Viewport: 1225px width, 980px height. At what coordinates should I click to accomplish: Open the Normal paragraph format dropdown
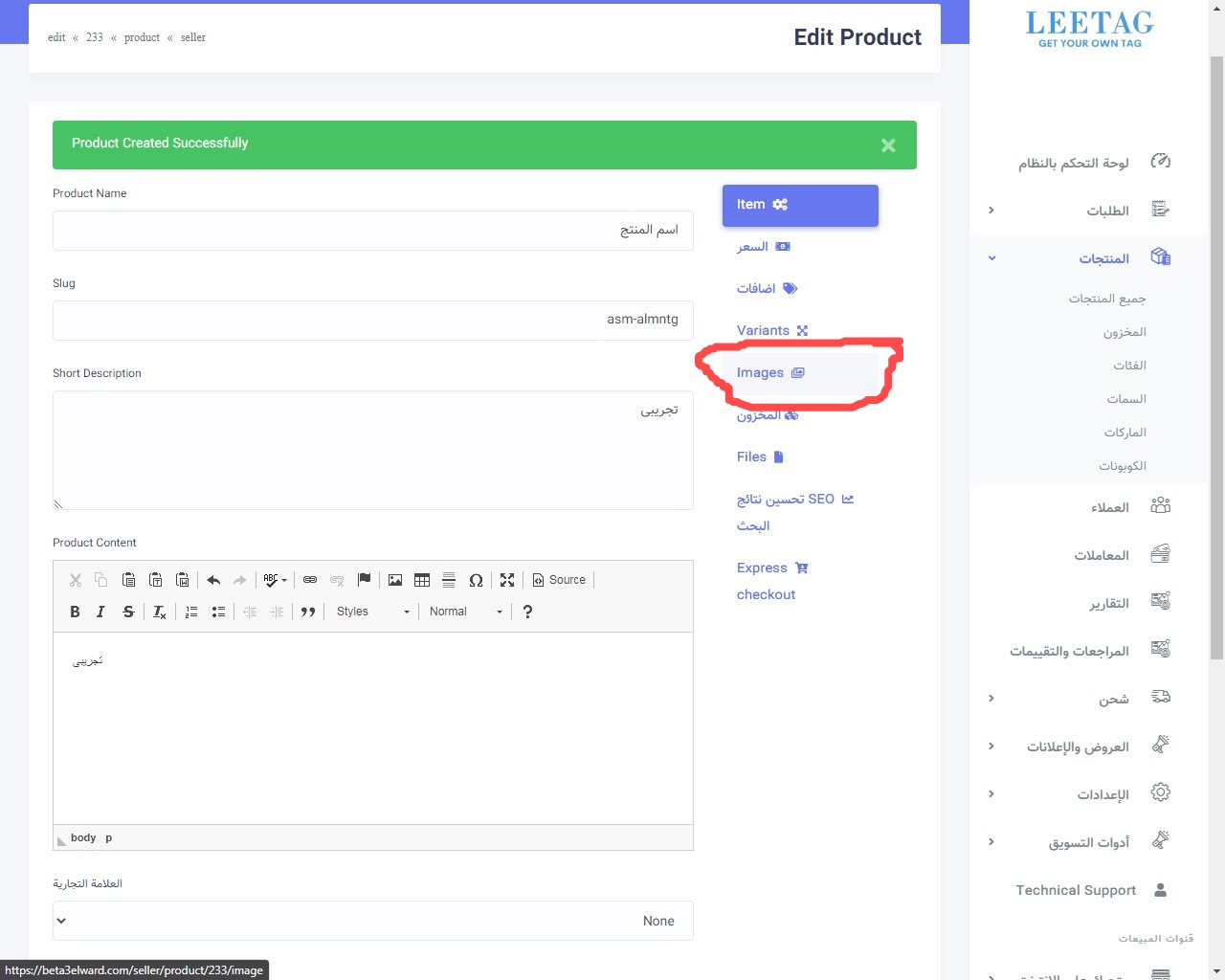pyautogui.click(x=465, y=612)
